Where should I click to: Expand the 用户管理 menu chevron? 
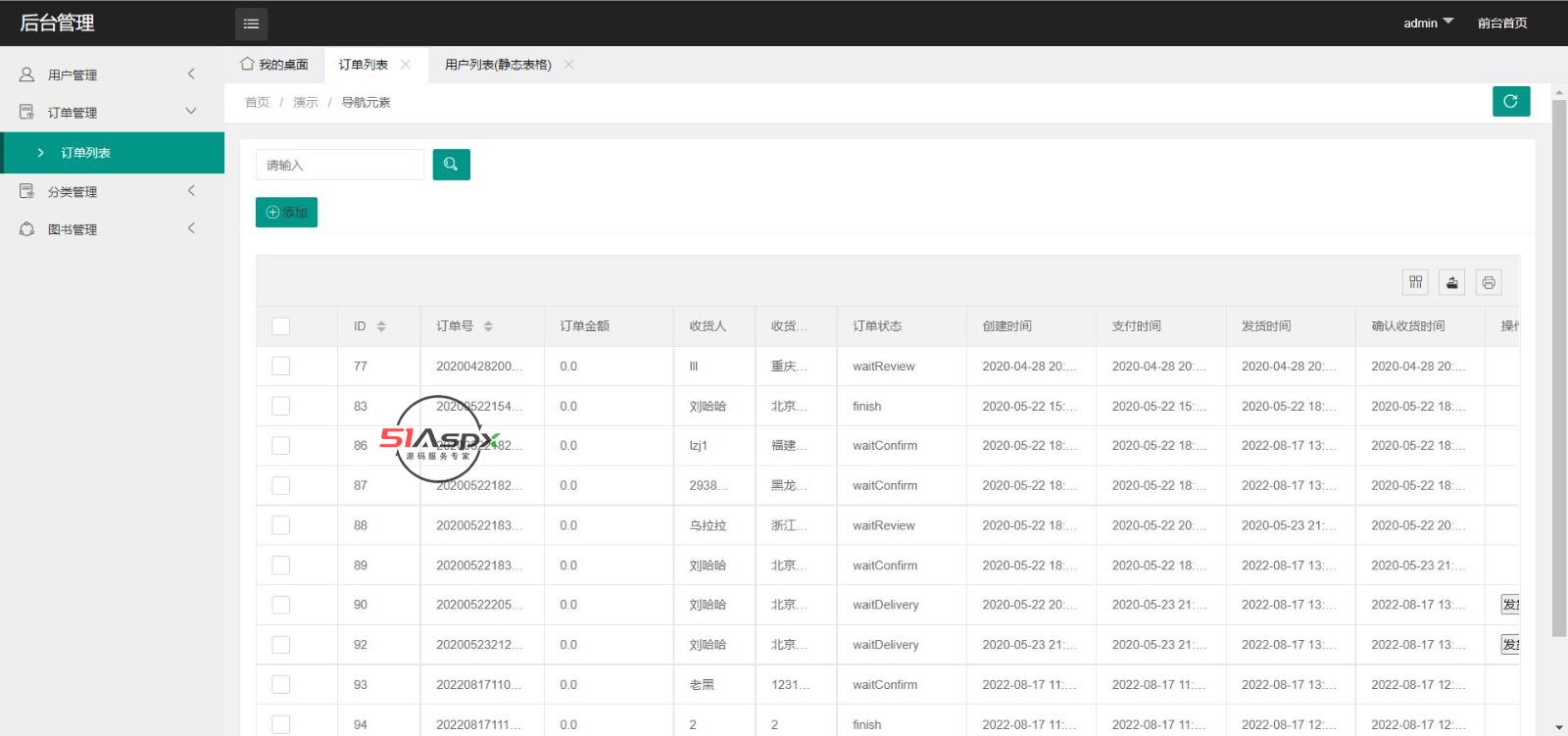pos(191,74)
